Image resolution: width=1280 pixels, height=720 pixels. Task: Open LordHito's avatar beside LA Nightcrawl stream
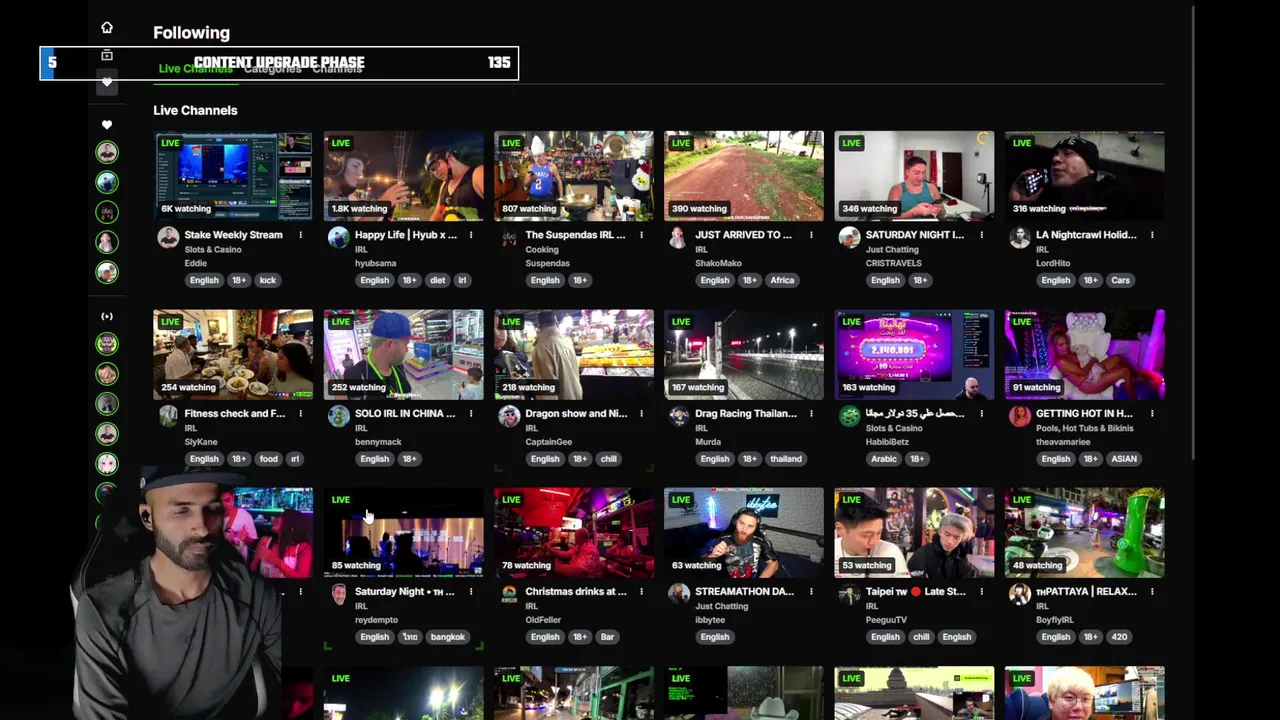1019,237
